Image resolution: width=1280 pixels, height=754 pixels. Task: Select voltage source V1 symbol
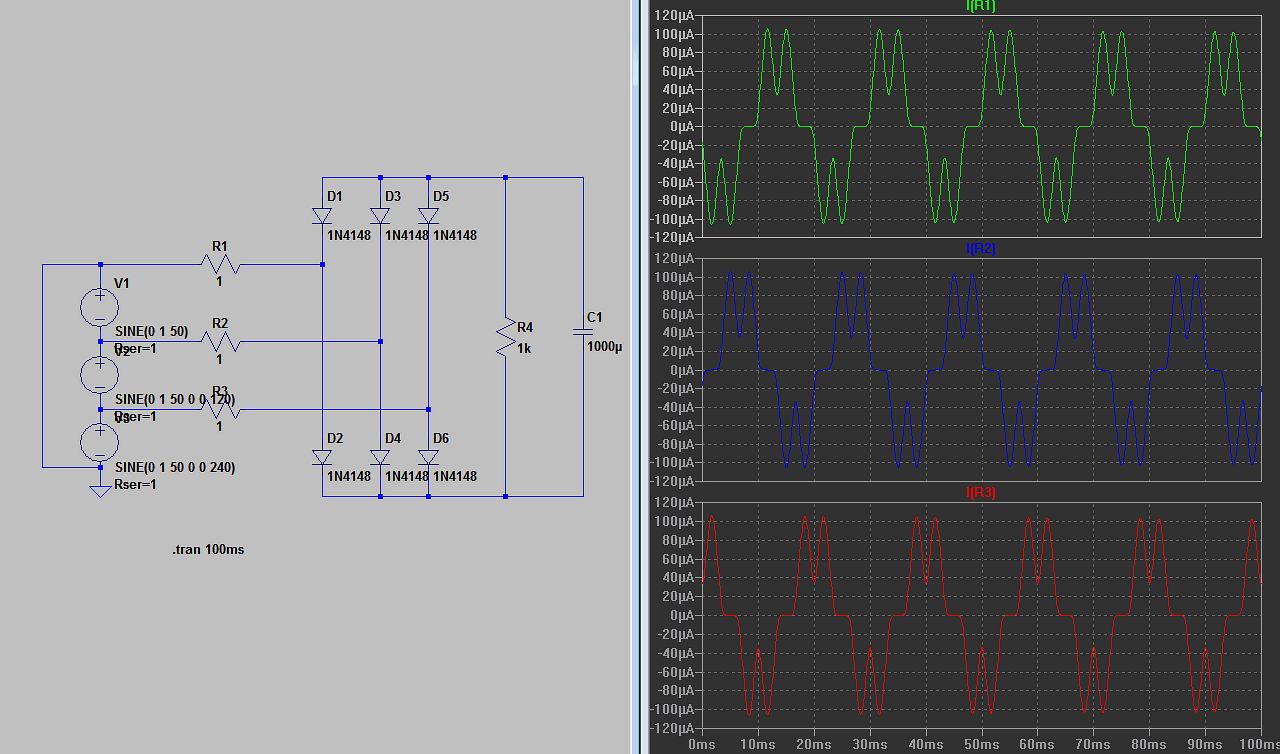[100, 306]
